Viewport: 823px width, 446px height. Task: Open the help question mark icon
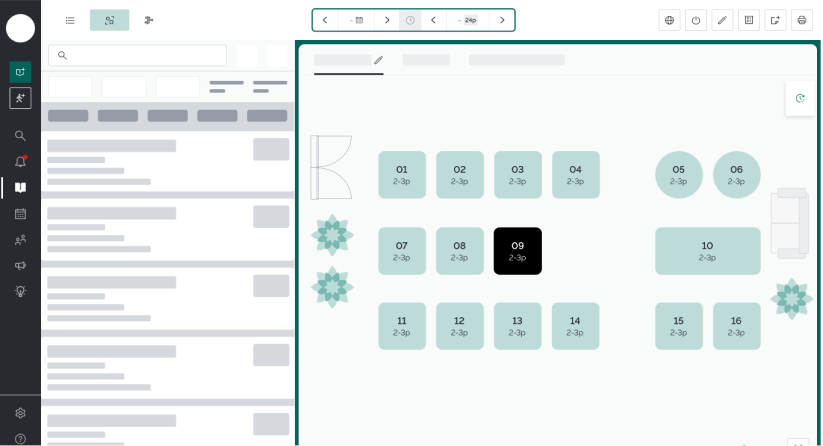tap(20, 439)
